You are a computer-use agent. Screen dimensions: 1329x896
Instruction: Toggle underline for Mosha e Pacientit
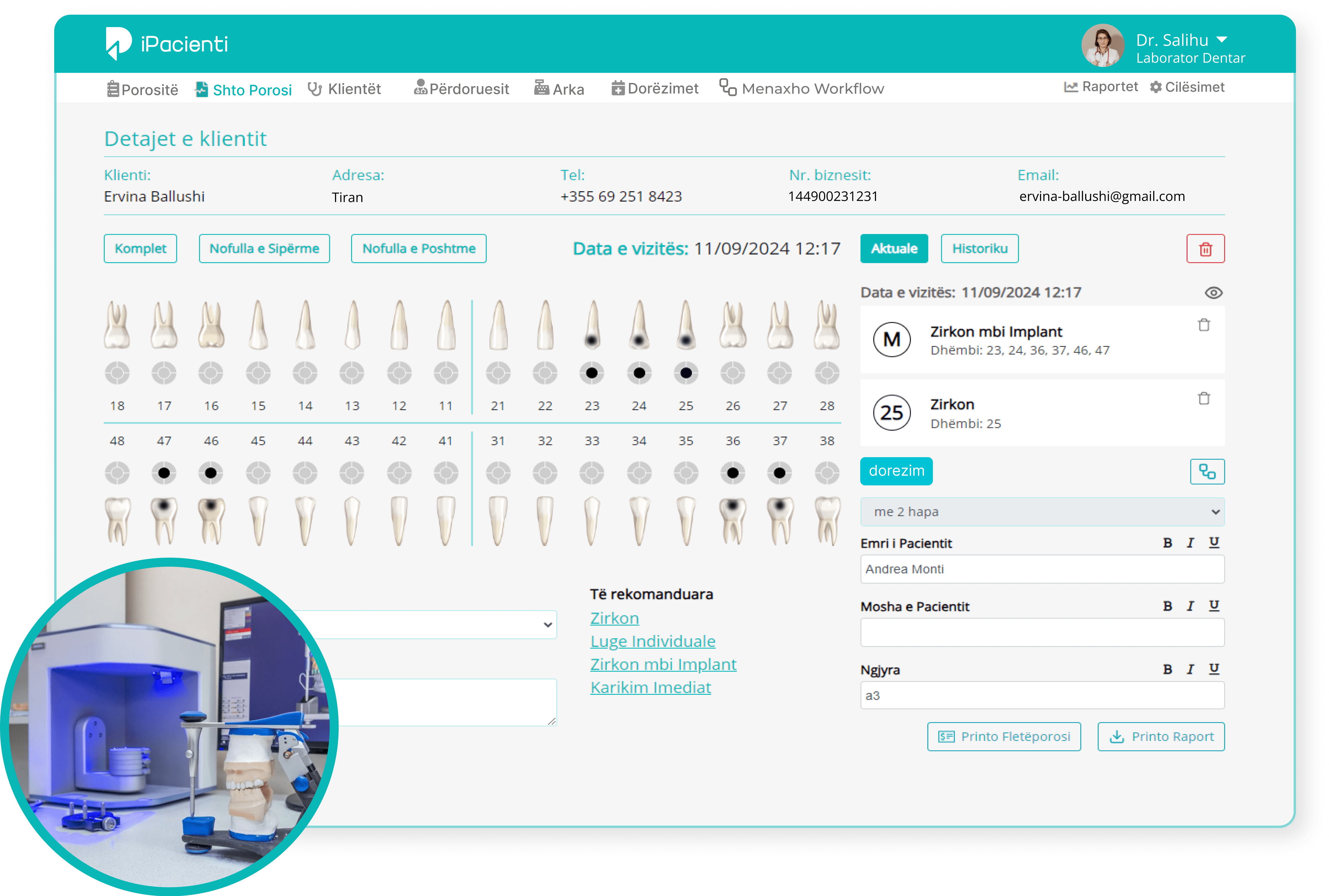point(1214,606)
